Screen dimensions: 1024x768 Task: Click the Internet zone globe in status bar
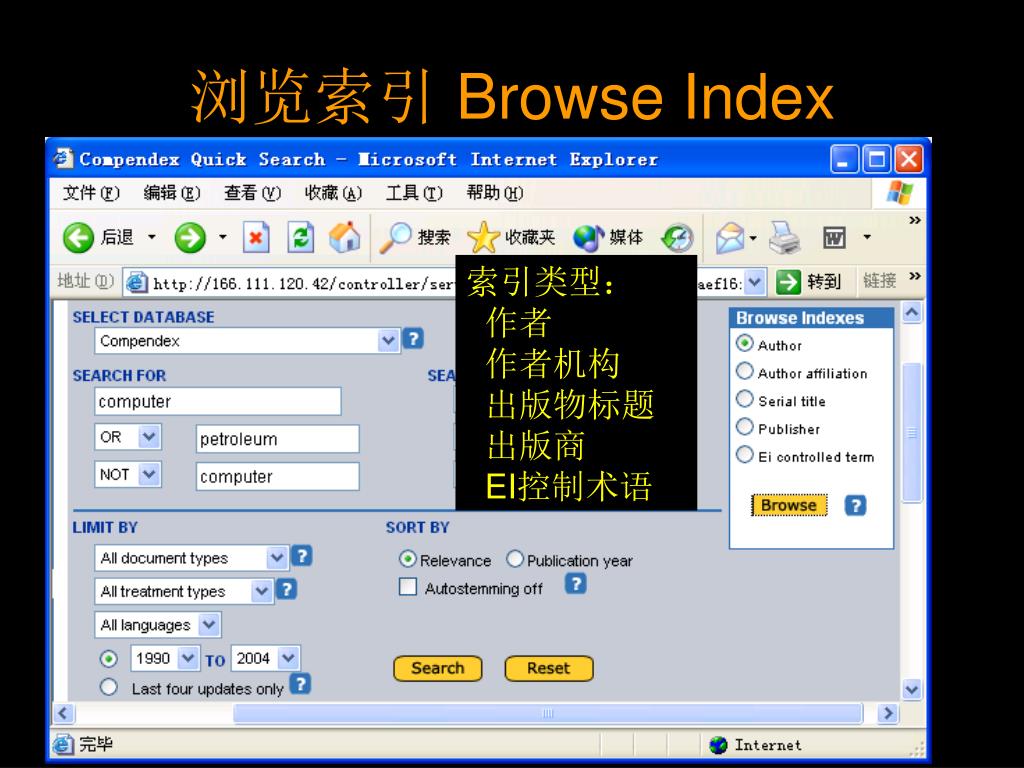click(x=718, y=744)
